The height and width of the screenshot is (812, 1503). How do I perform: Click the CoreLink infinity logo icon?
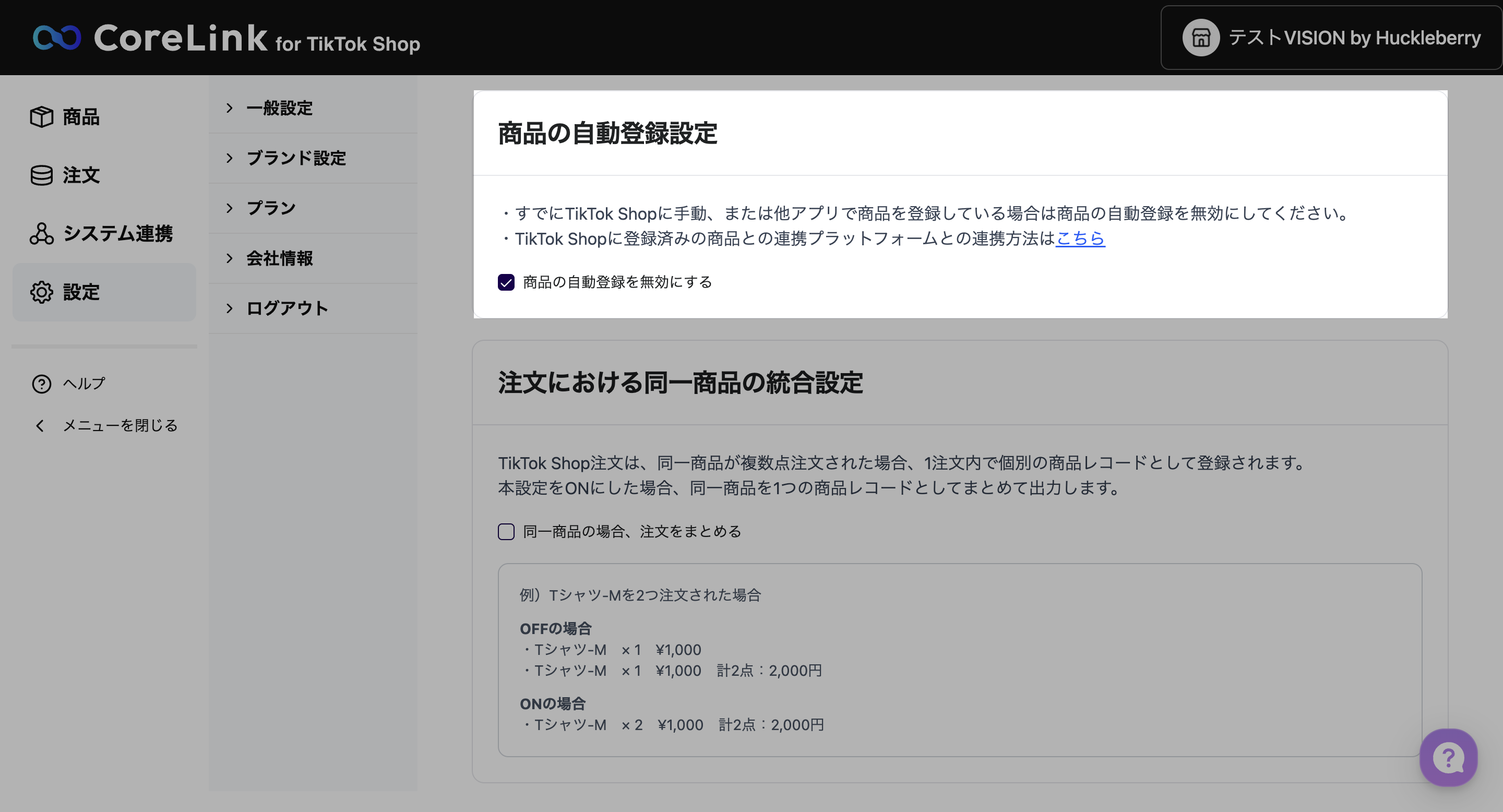tap(56, 38)
